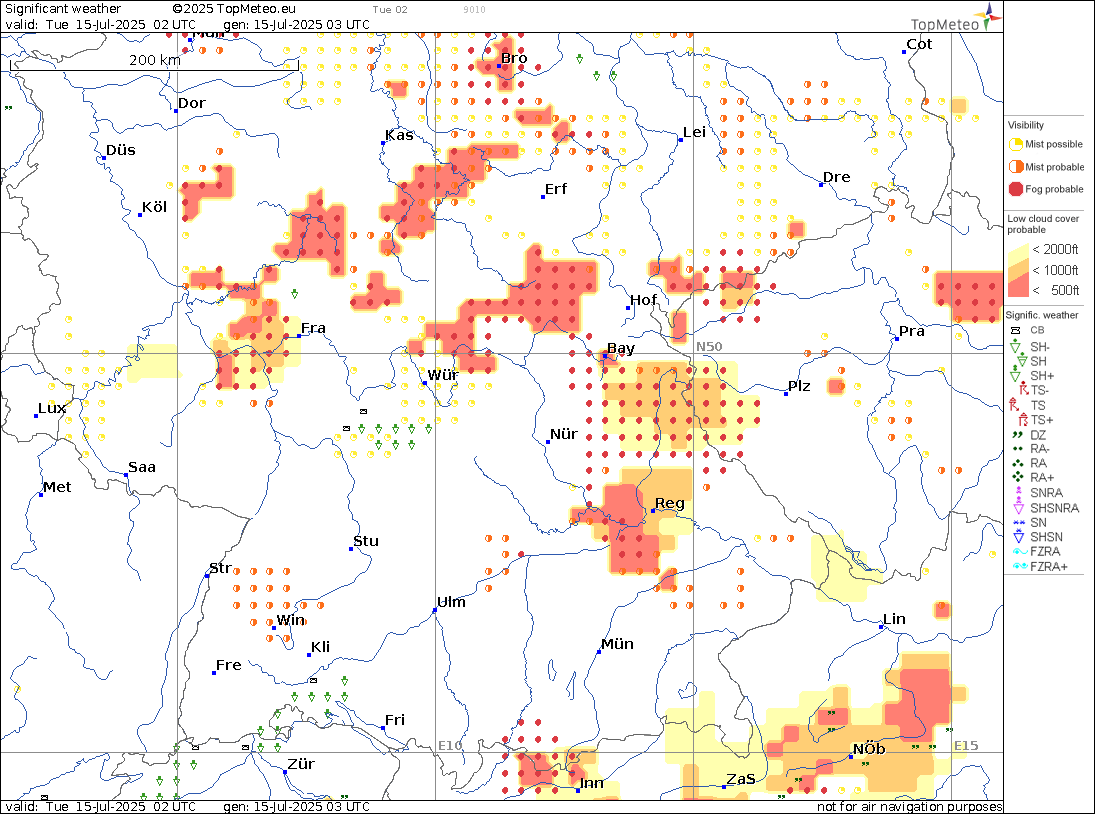Click the Plz city label
The image size is (1095, 814).
click(799, 386)
